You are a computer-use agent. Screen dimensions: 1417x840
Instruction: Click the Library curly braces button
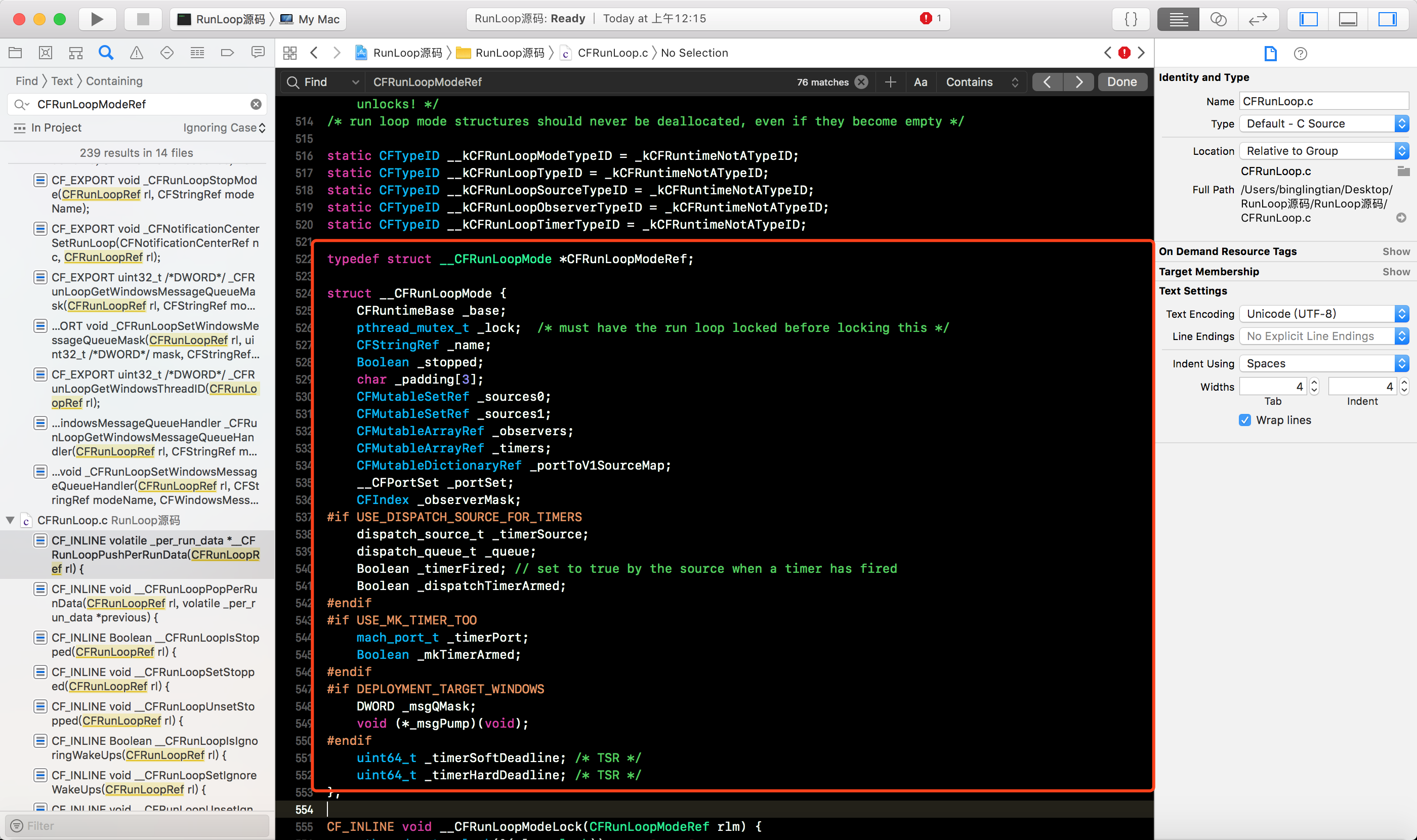[1131, 19]
